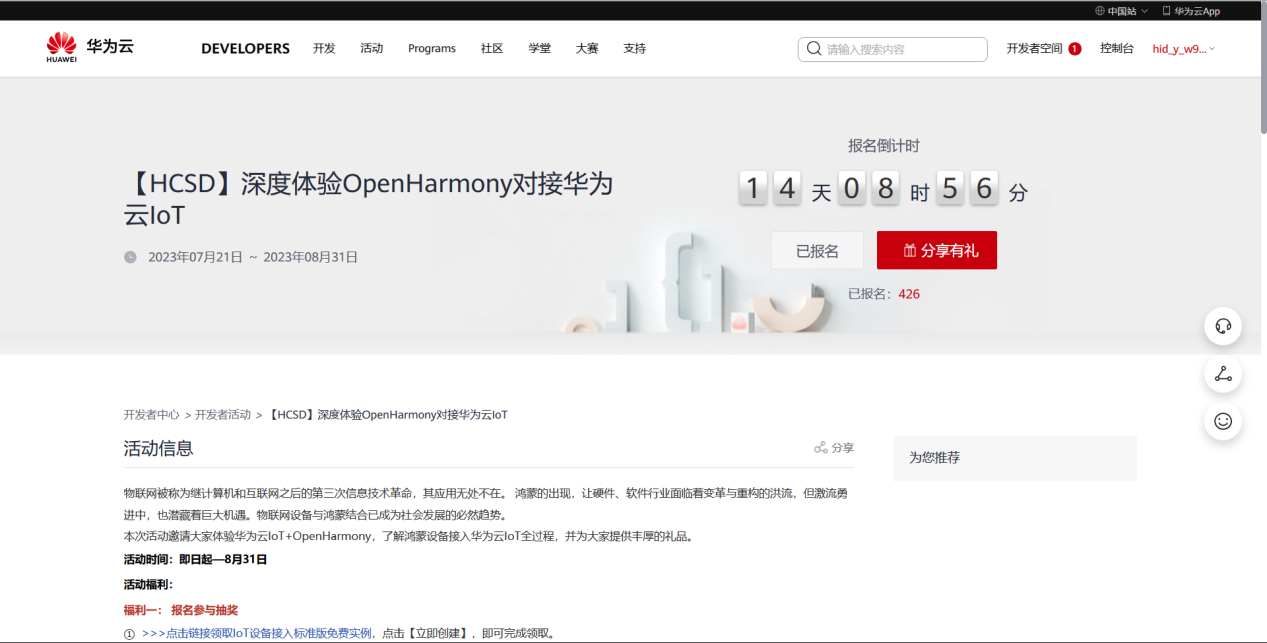Click the event title heading text
This screenshot has height=643, width=1267.
tap(368, 200)
